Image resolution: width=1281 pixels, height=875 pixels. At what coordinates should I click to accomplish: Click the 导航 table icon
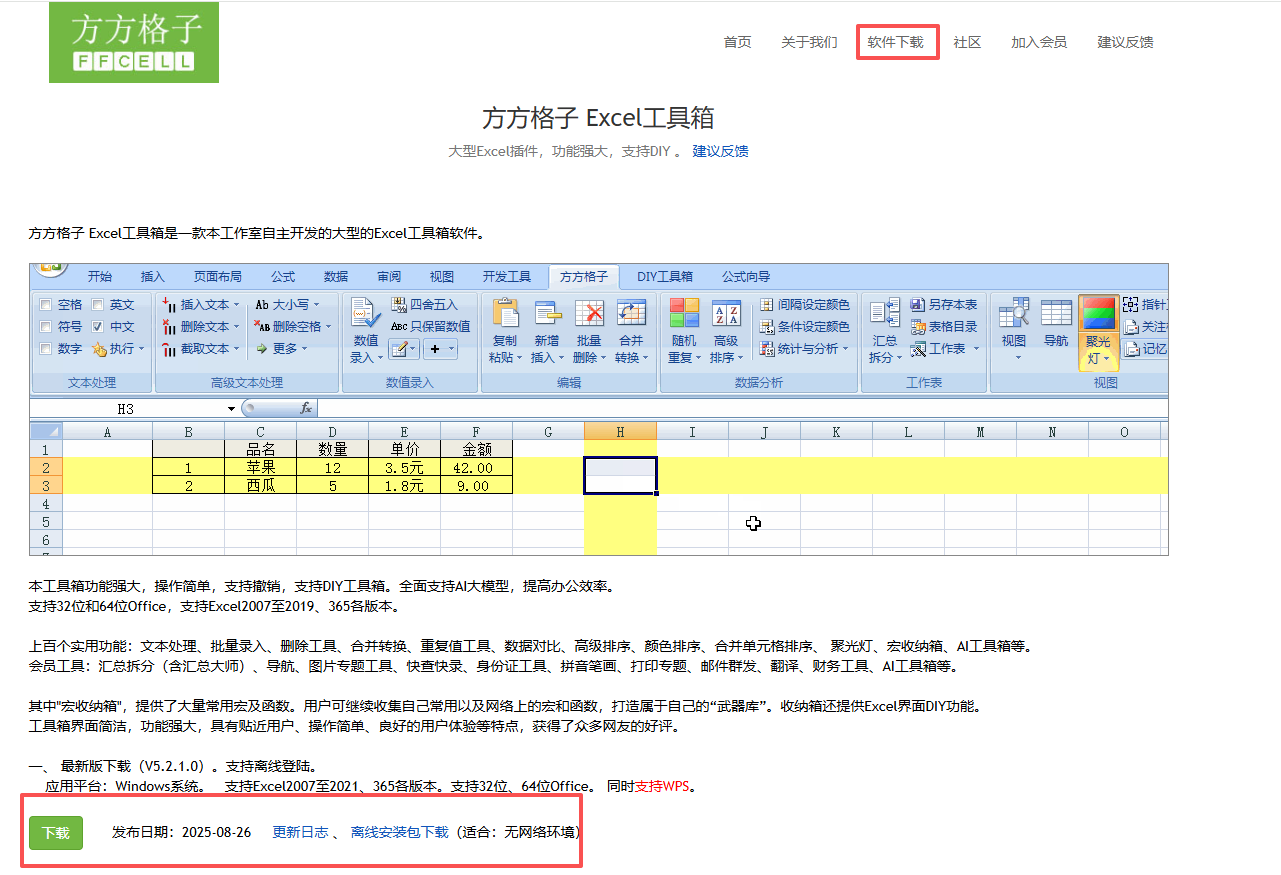(x=1056, y=313)
